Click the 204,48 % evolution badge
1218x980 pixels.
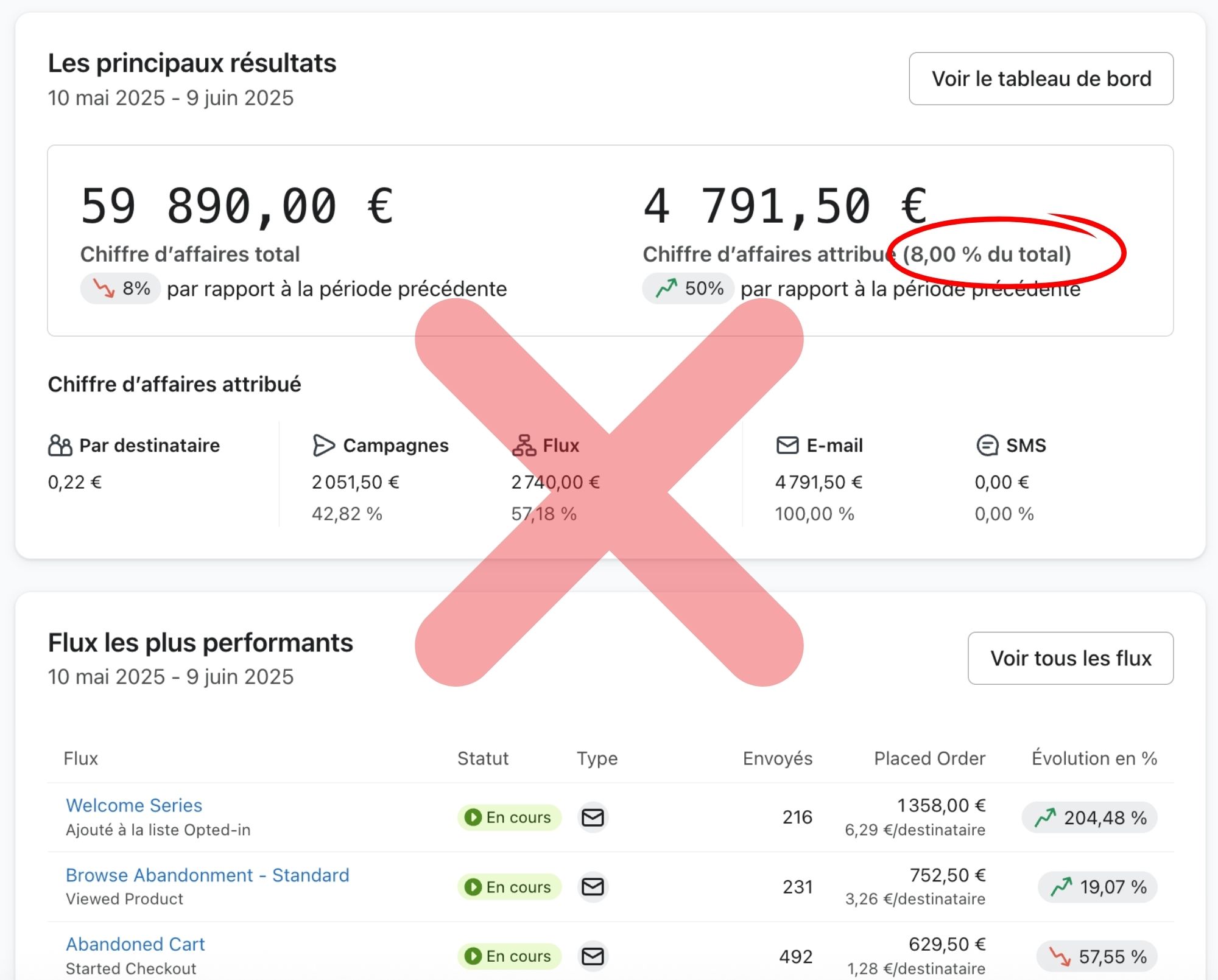[1090, 817]
